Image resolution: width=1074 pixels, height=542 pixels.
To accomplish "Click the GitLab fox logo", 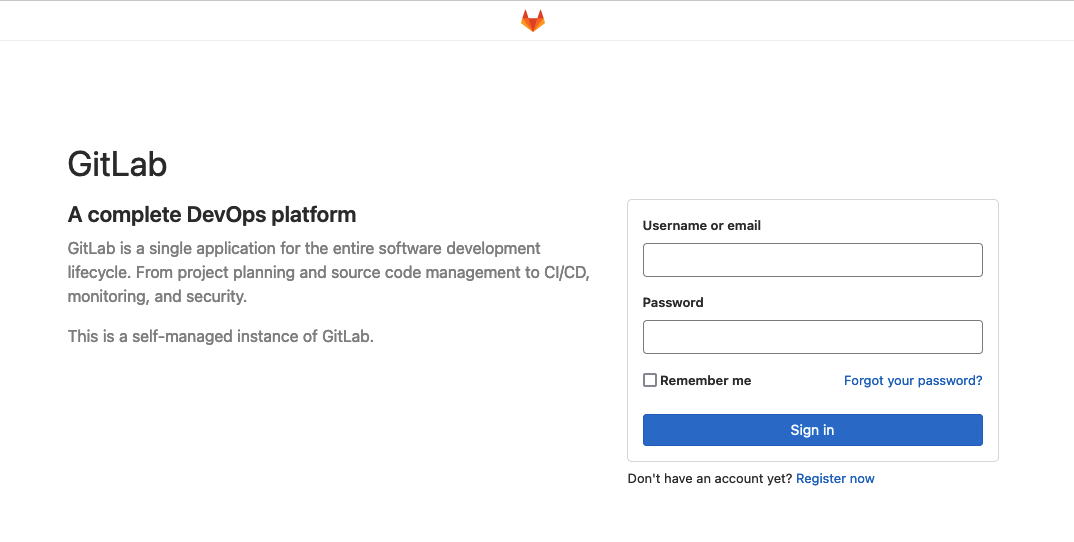I will pos(532,21).
